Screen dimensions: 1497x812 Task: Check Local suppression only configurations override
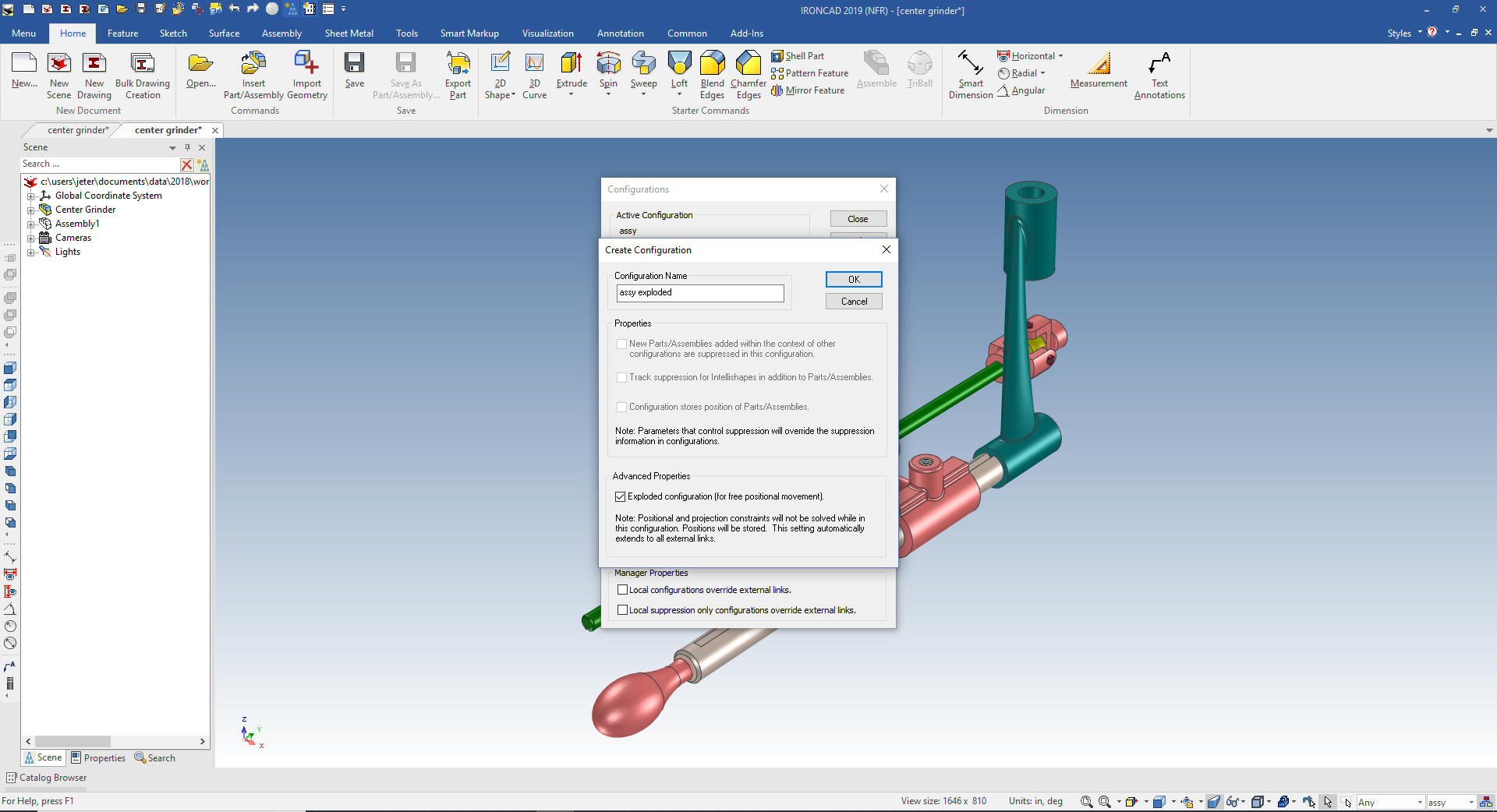(622, 610)
